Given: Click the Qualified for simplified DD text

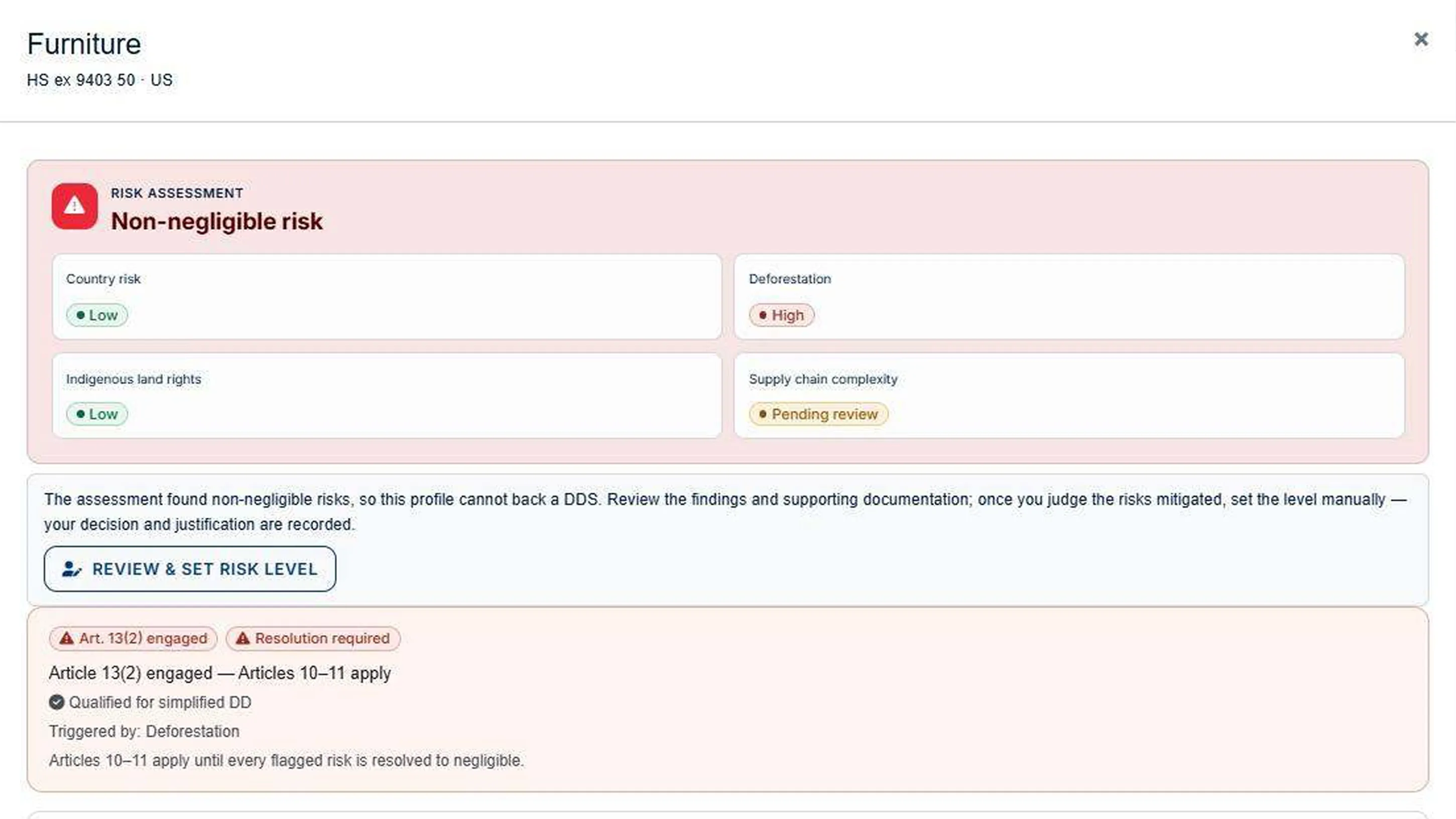Looking at the screenshot, I should (x=160, y=702).
